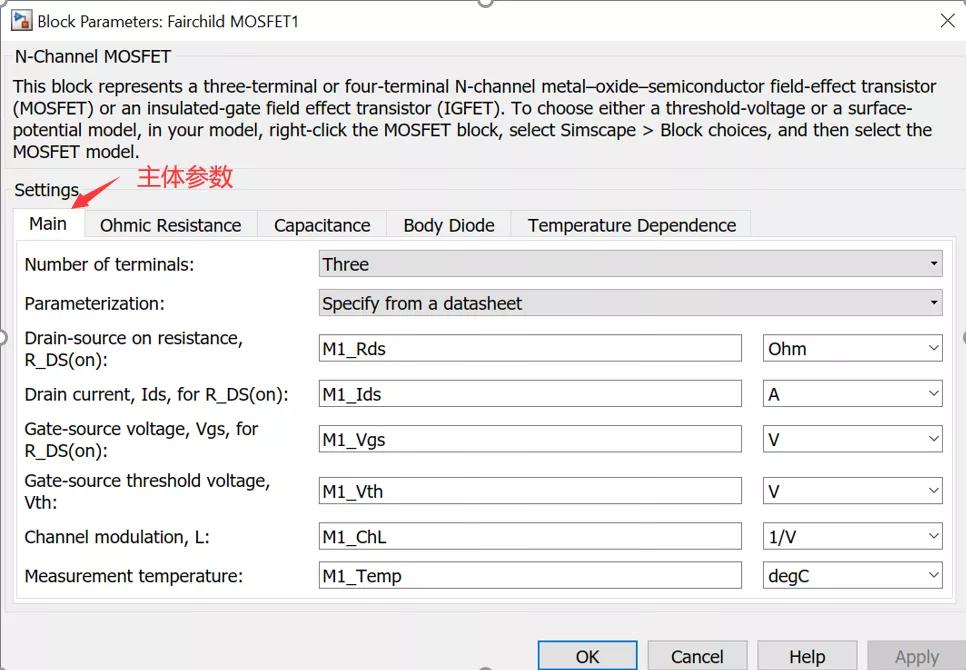This screenshot has height=670, width=966.
Task: Click the Block Parameters title bar icon
Action: pos(22,20)
